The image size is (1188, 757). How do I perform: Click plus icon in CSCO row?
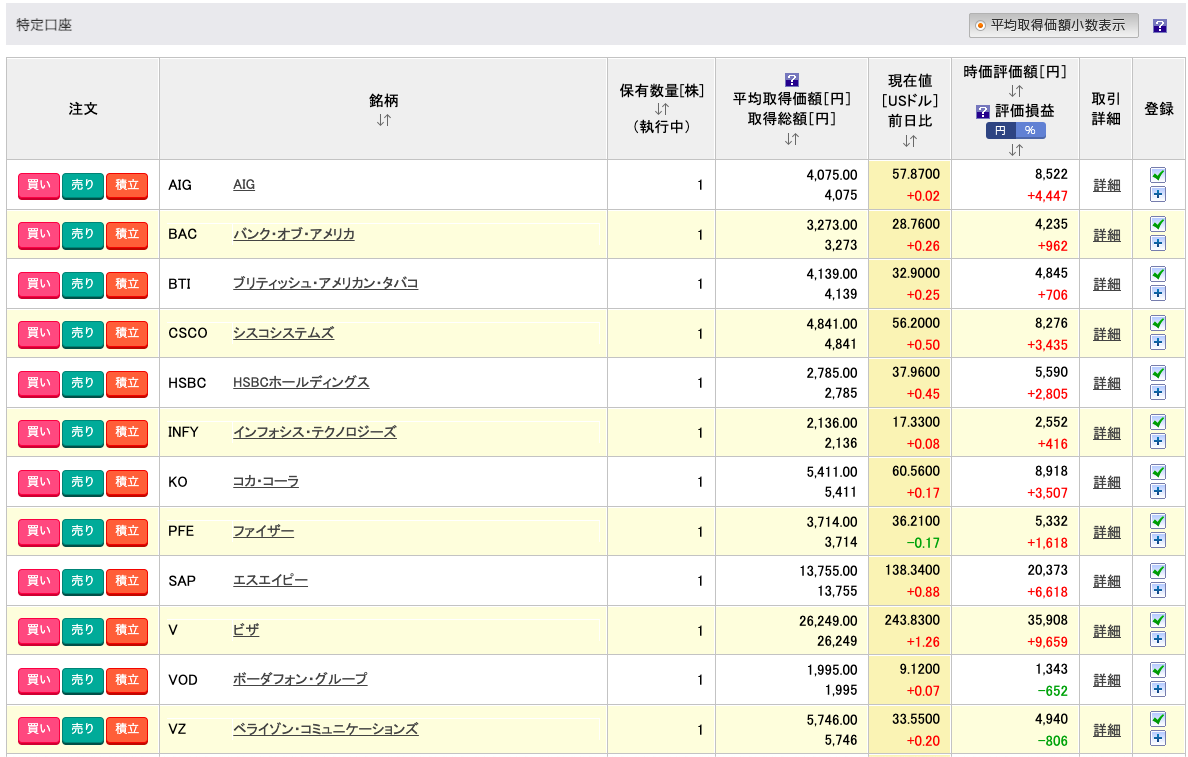(1158, 343)
